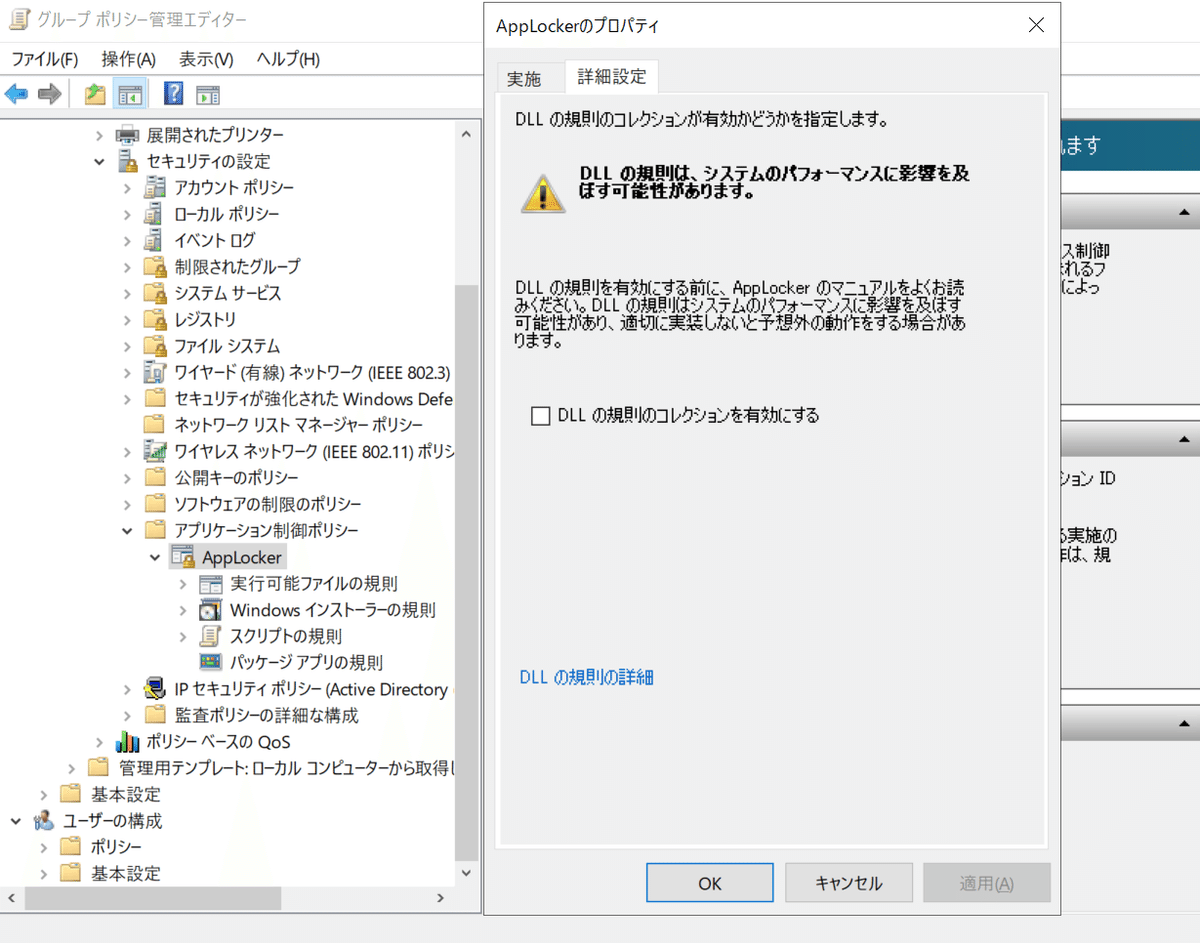
Task: Click the Windows インストーラーの規則 icon
Action: tap(210, 610)
